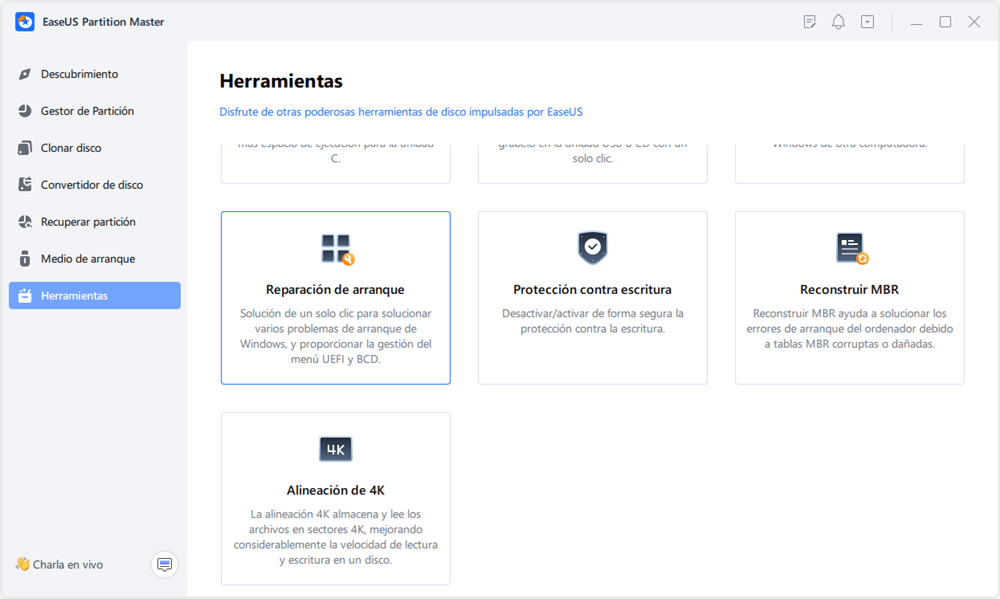Open the chat feedback round button
Image resolution: width=1000 pixels, height=599 pixels.
click(165, 565)
